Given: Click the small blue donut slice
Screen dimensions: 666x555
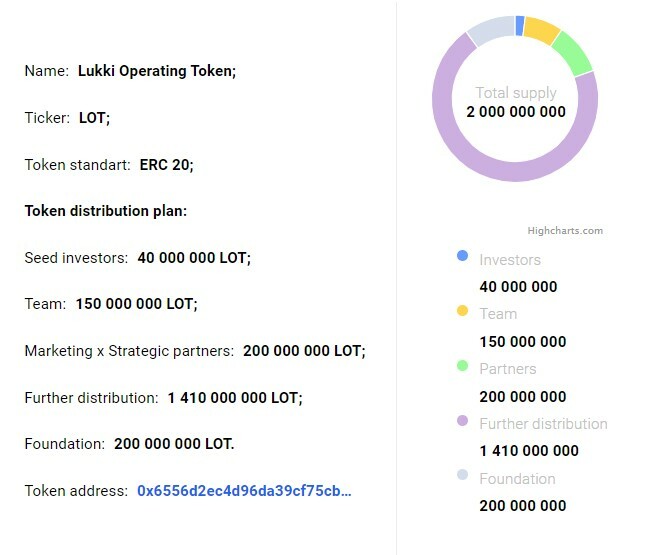Looking at the screenshot, I should point(519,25).
